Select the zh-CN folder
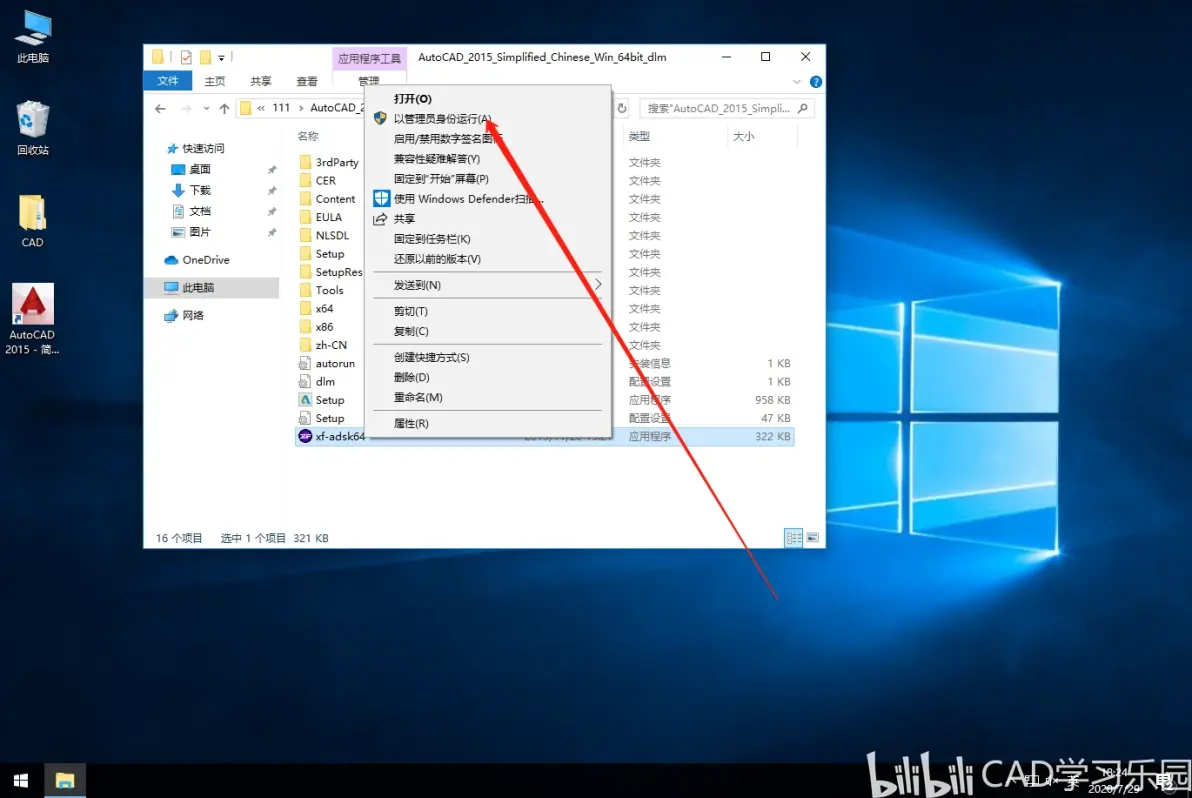The height and width of the screenshot is (798, 1192). [x=324, y=344]
